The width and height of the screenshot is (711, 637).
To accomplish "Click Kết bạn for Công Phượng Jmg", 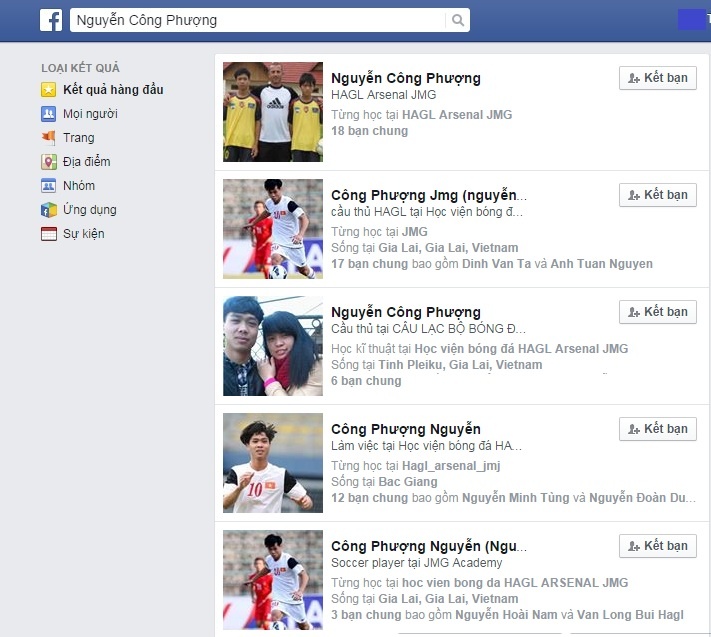I will tap(657, 195).
